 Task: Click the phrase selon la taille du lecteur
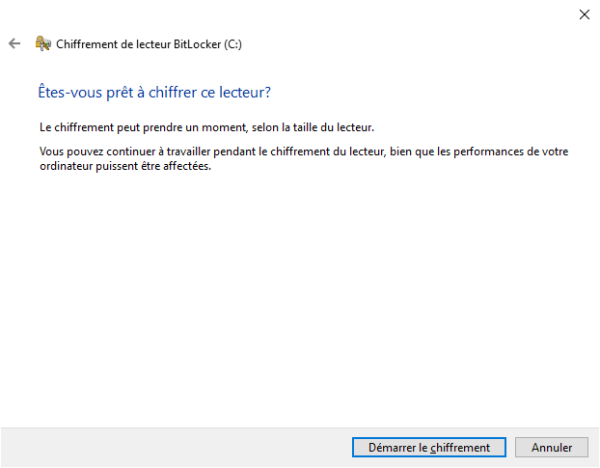[313, 127]
